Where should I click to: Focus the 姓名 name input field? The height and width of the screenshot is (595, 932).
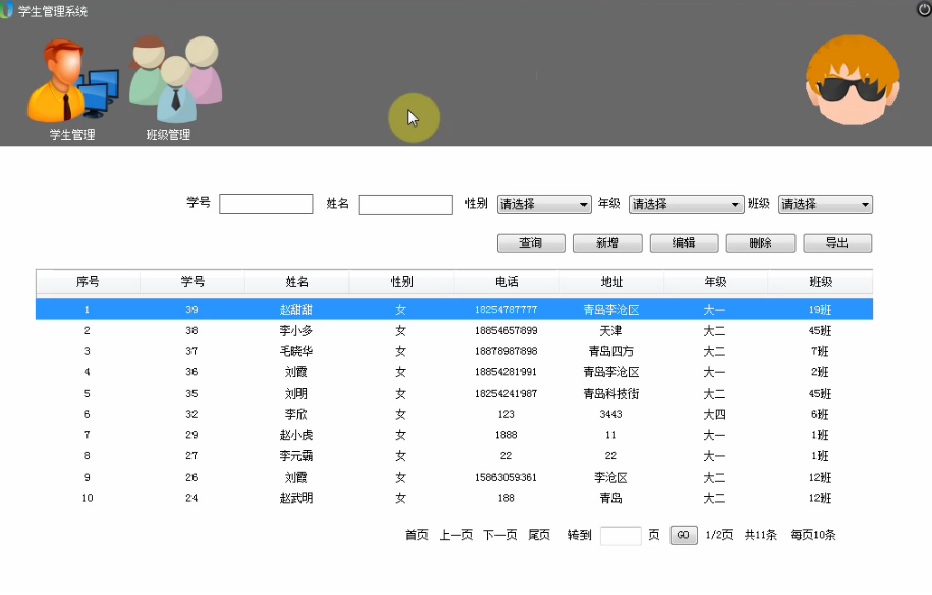[x=405, y=204]
